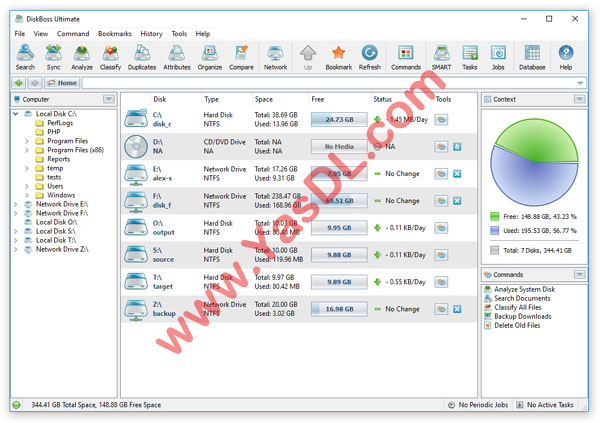Collapse the Local Disk C:\ tree node
Viewport: 600px width, 423px height.
tap(16, 114)
